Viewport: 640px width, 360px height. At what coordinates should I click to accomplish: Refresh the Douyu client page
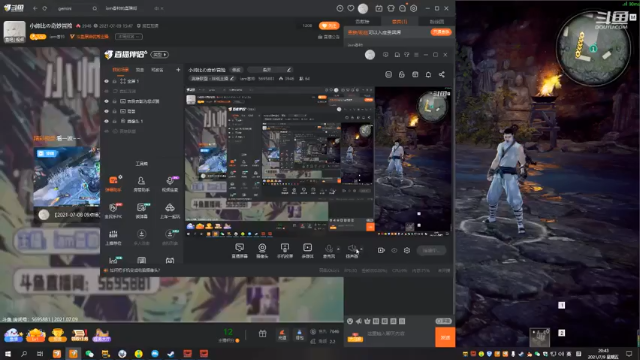click(x=45, y=8)
